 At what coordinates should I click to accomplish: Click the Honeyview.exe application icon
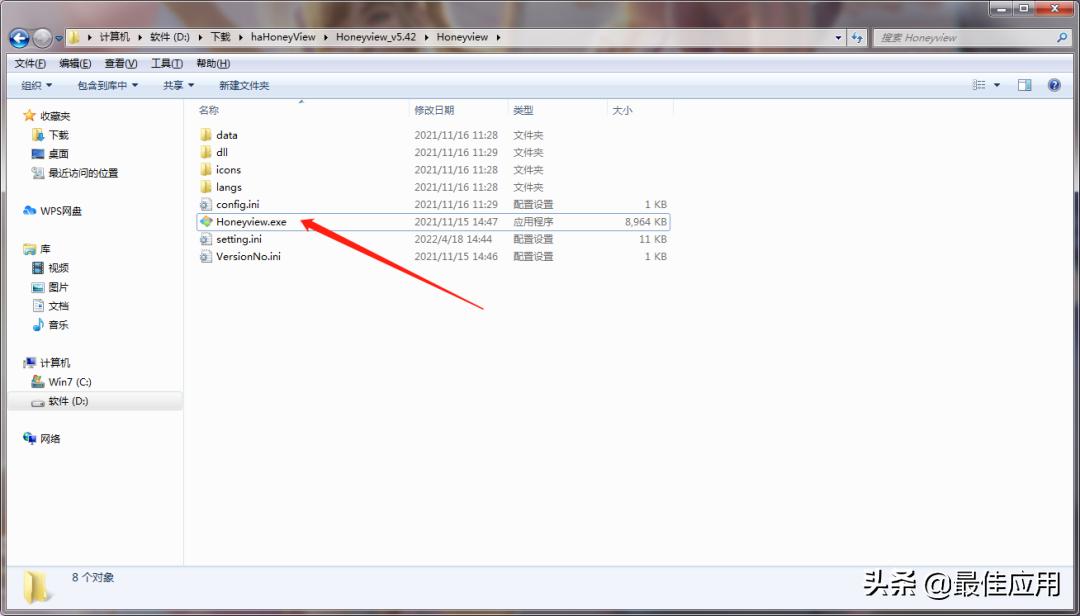pyautogui.click(x=206, y=222)
